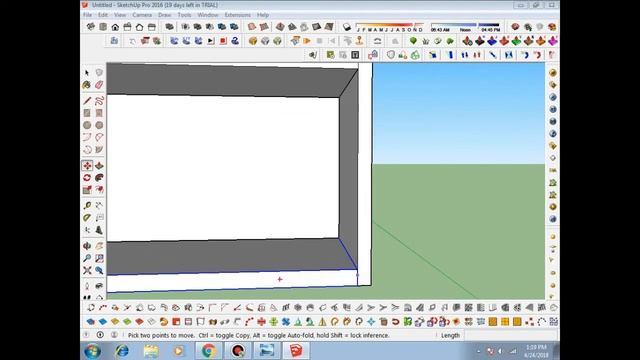Click the Length measurements input box
The height and width of the screenshot is (360, 640).
click(510, 336)
